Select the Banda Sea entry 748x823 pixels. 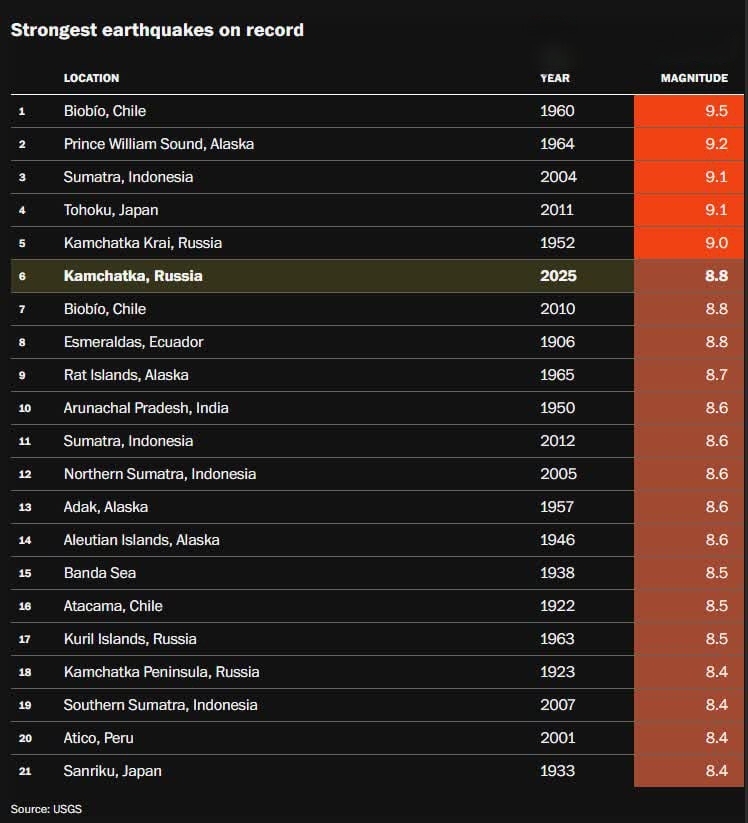[99, 573]
